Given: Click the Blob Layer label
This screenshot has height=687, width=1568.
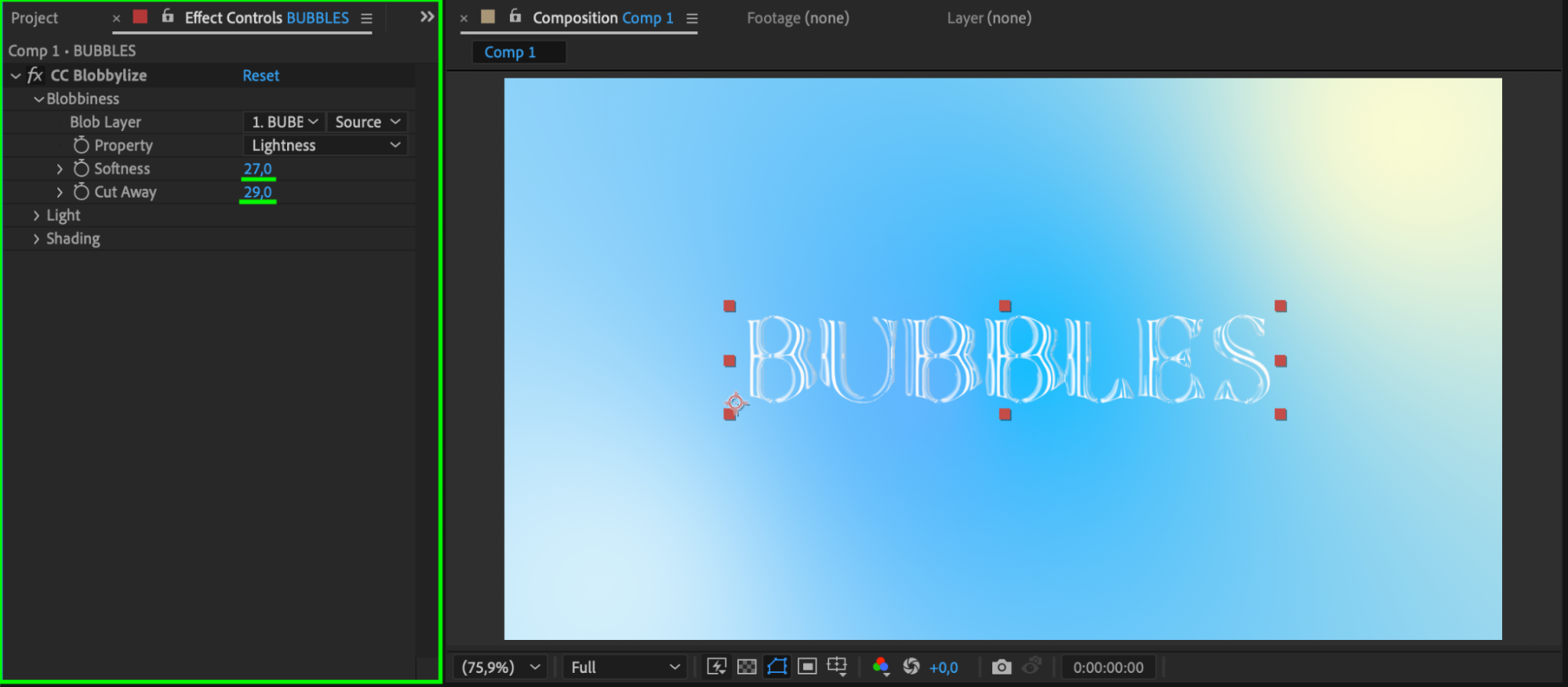Looking at the screenshot, I should [105, 122].
